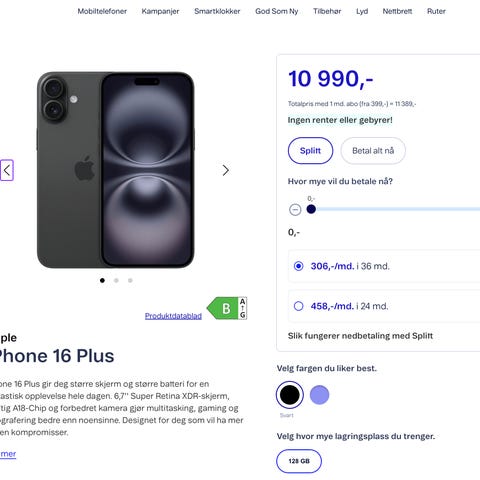Viewport: 480px width, 480px height.
Task: Open the Mobiltelefoner menu
Action: click(x=102, y=11)
